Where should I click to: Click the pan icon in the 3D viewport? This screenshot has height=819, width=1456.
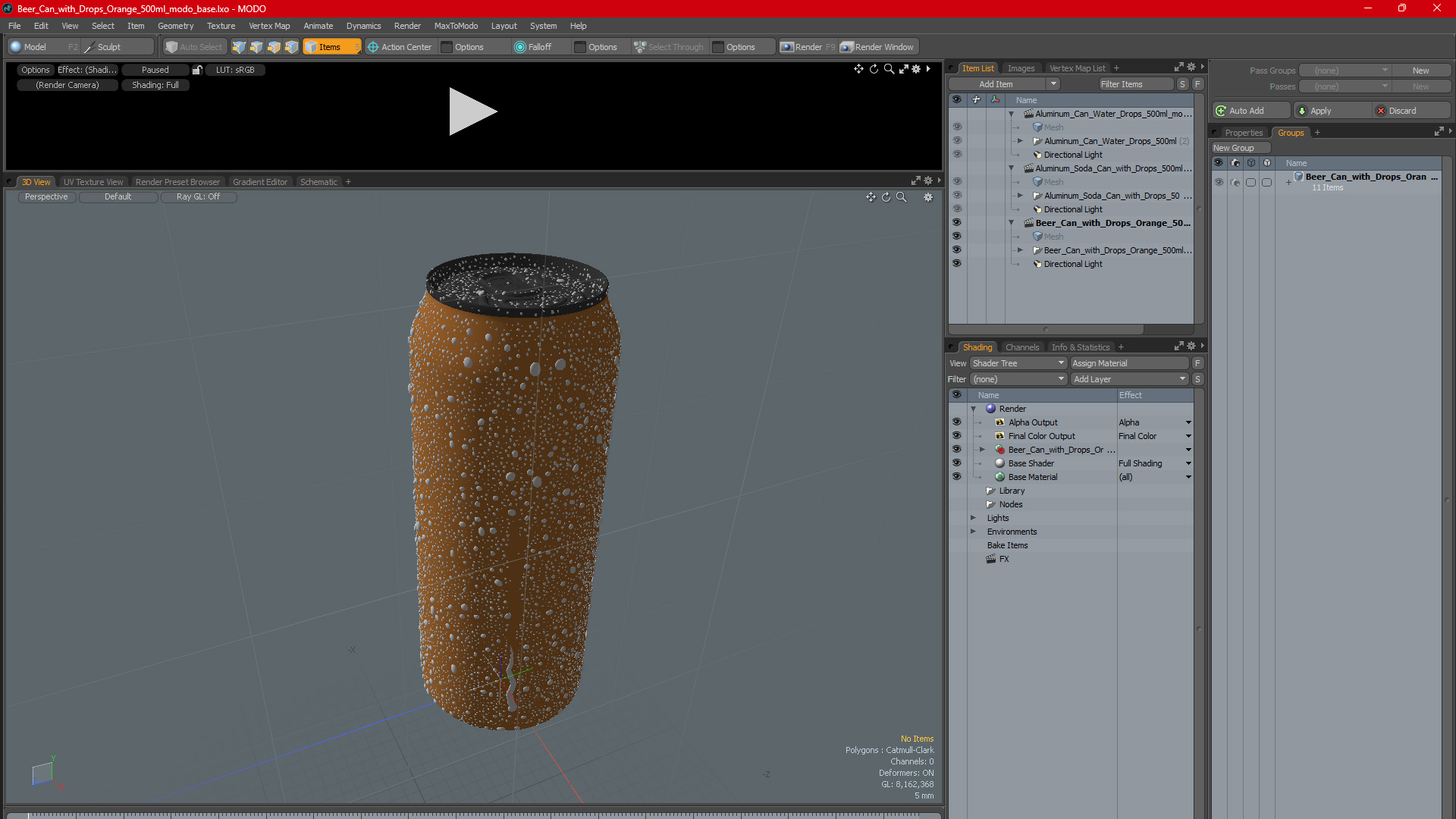[871, 197]
